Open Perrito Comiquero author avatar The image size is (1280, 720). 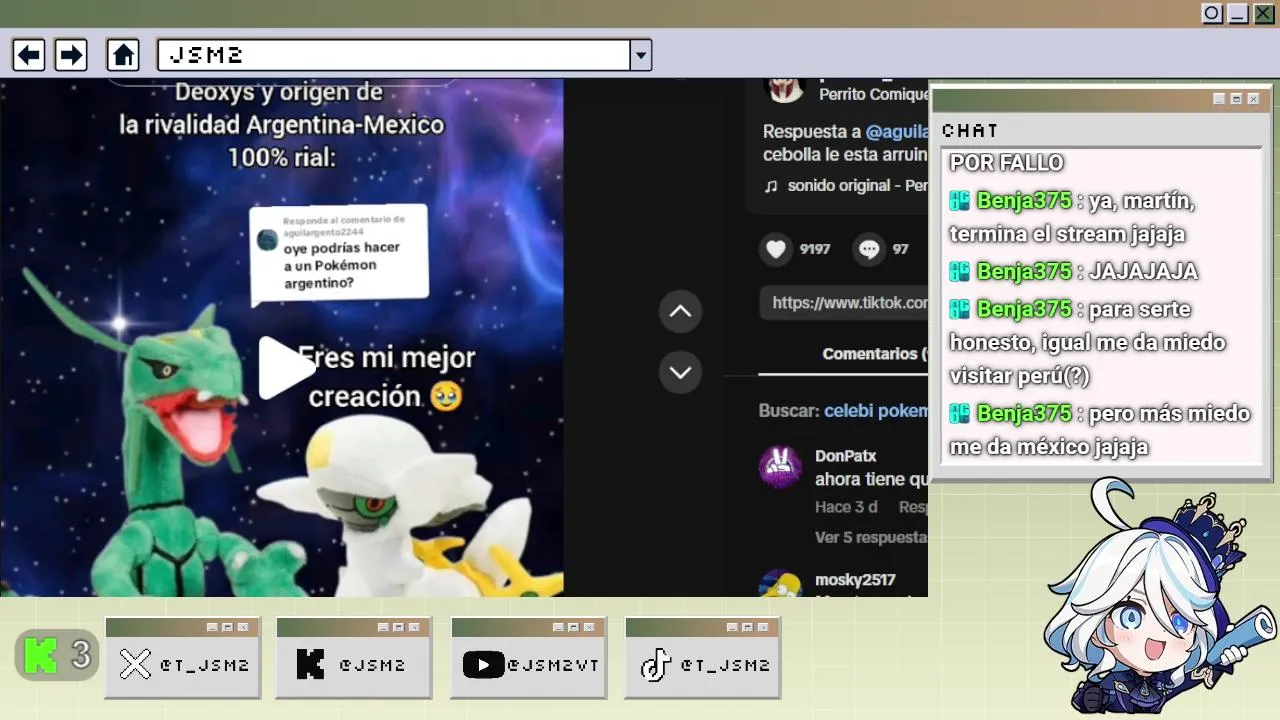784,89
